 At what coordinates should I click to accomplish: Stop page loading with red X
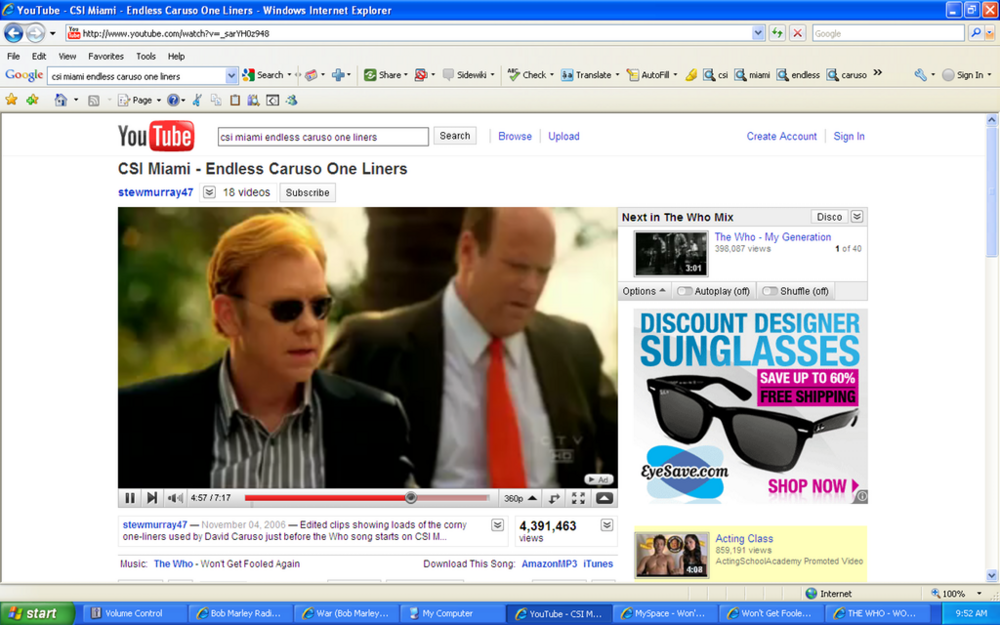797,33
